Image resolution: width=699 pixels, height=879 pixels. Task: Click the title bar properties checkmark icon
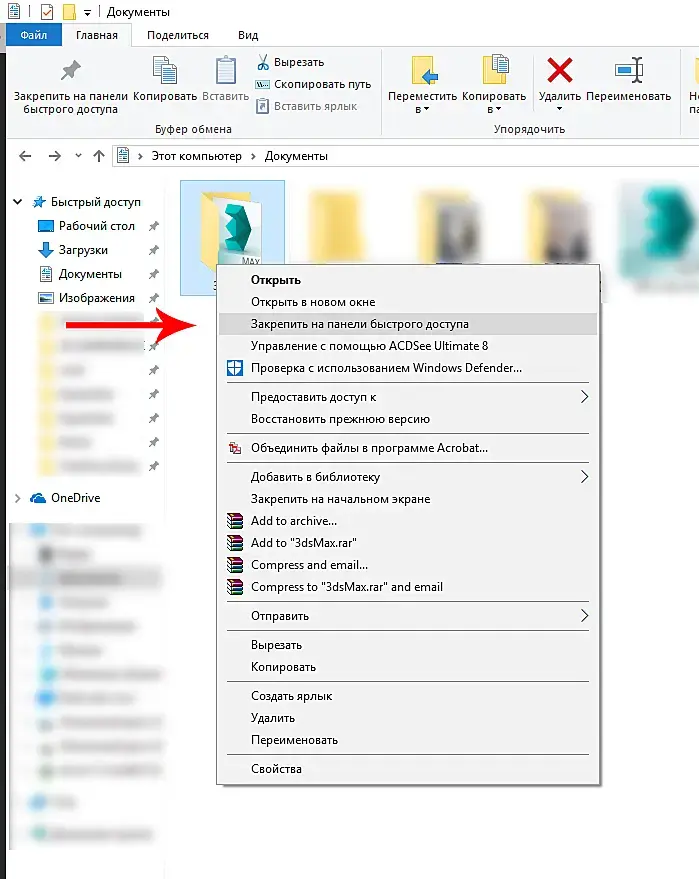point(47,12)
